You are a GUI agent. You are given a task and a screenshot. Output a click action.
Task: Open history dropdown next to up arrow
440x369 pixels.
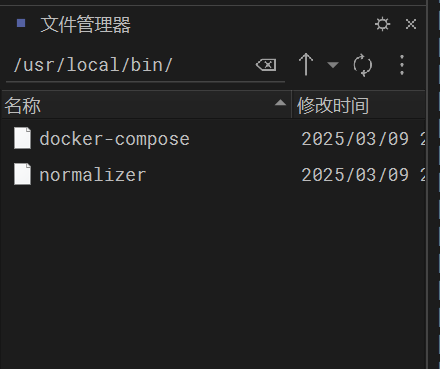[333, 64]
